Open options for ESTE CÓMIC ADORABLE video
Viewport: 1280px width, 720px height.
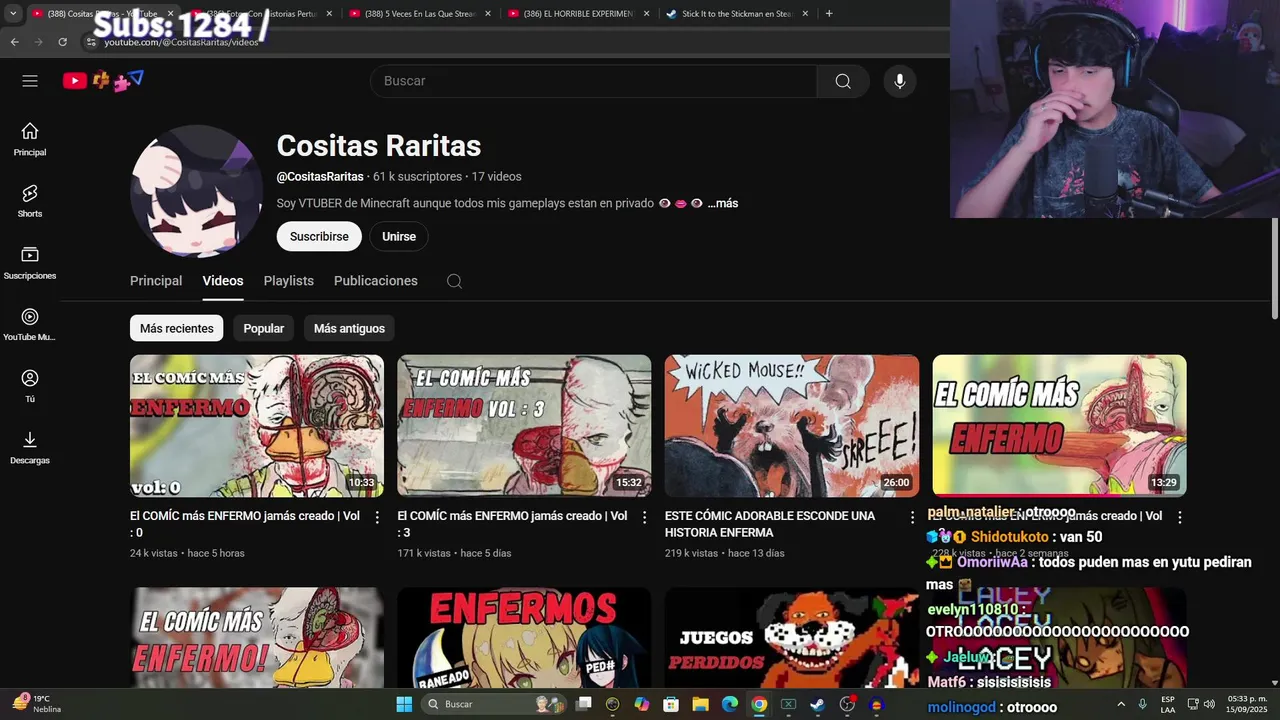912,517
